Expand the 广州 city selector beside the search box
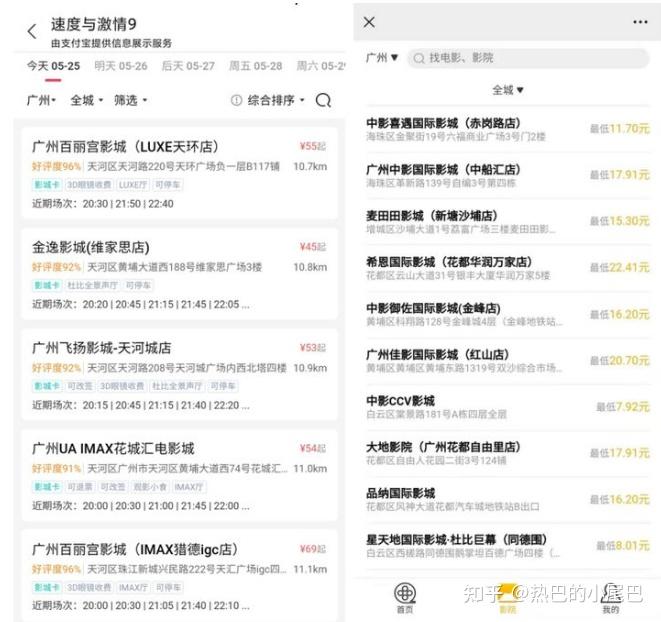The width and height of the screenshot is (661, 622). point(382,57)
